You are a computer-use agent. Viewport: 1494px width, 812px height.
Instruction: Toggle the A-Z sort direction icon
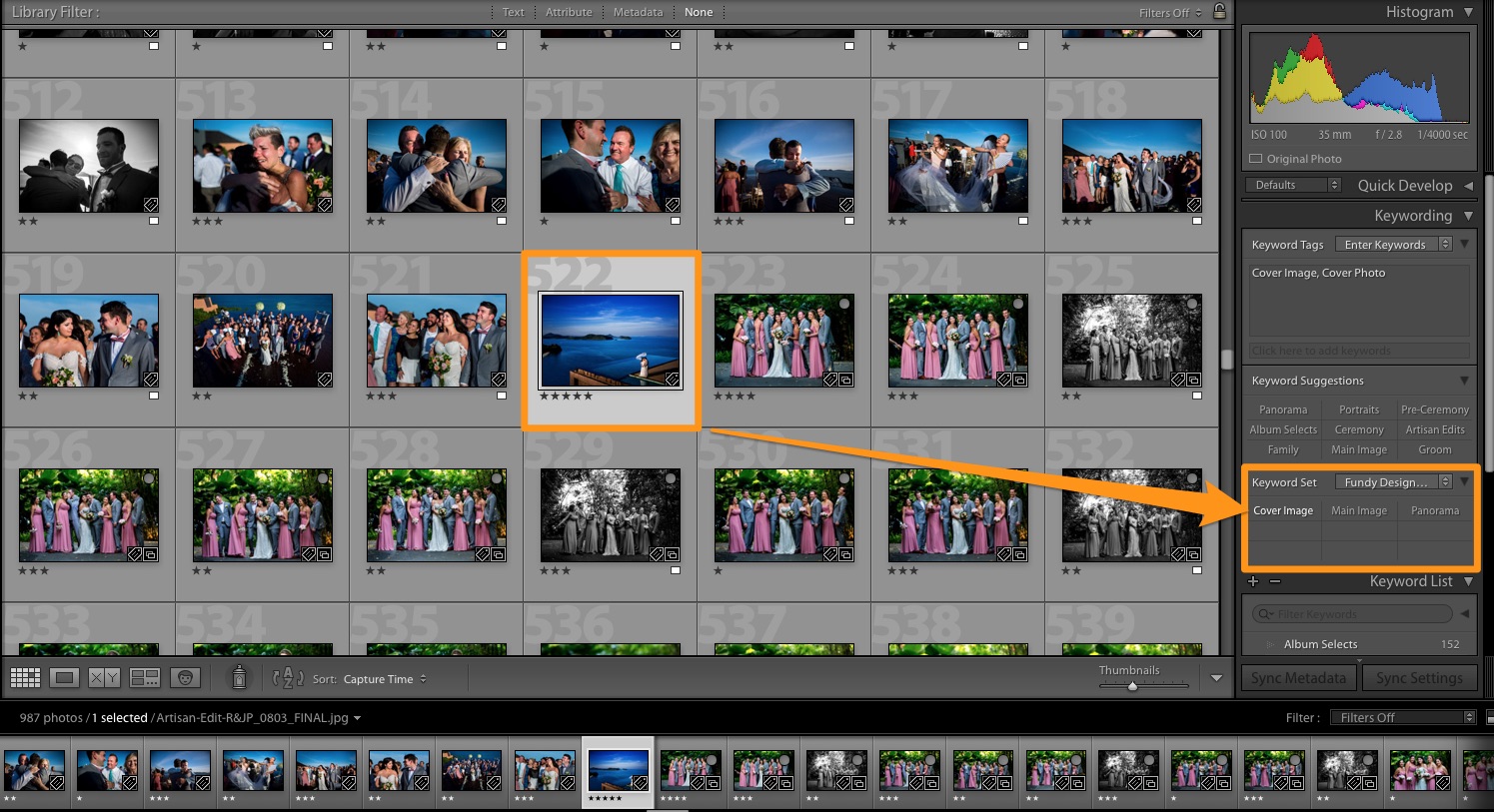287,677
